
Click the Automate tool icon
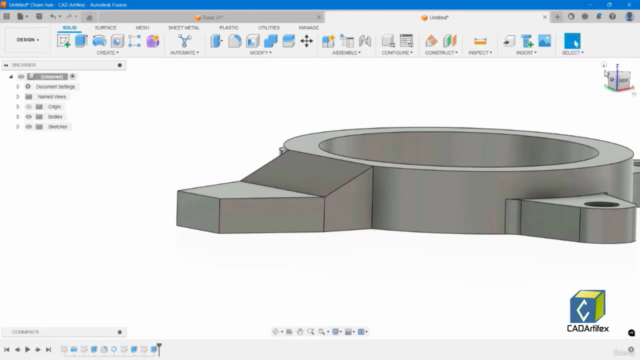click(184, 41)
